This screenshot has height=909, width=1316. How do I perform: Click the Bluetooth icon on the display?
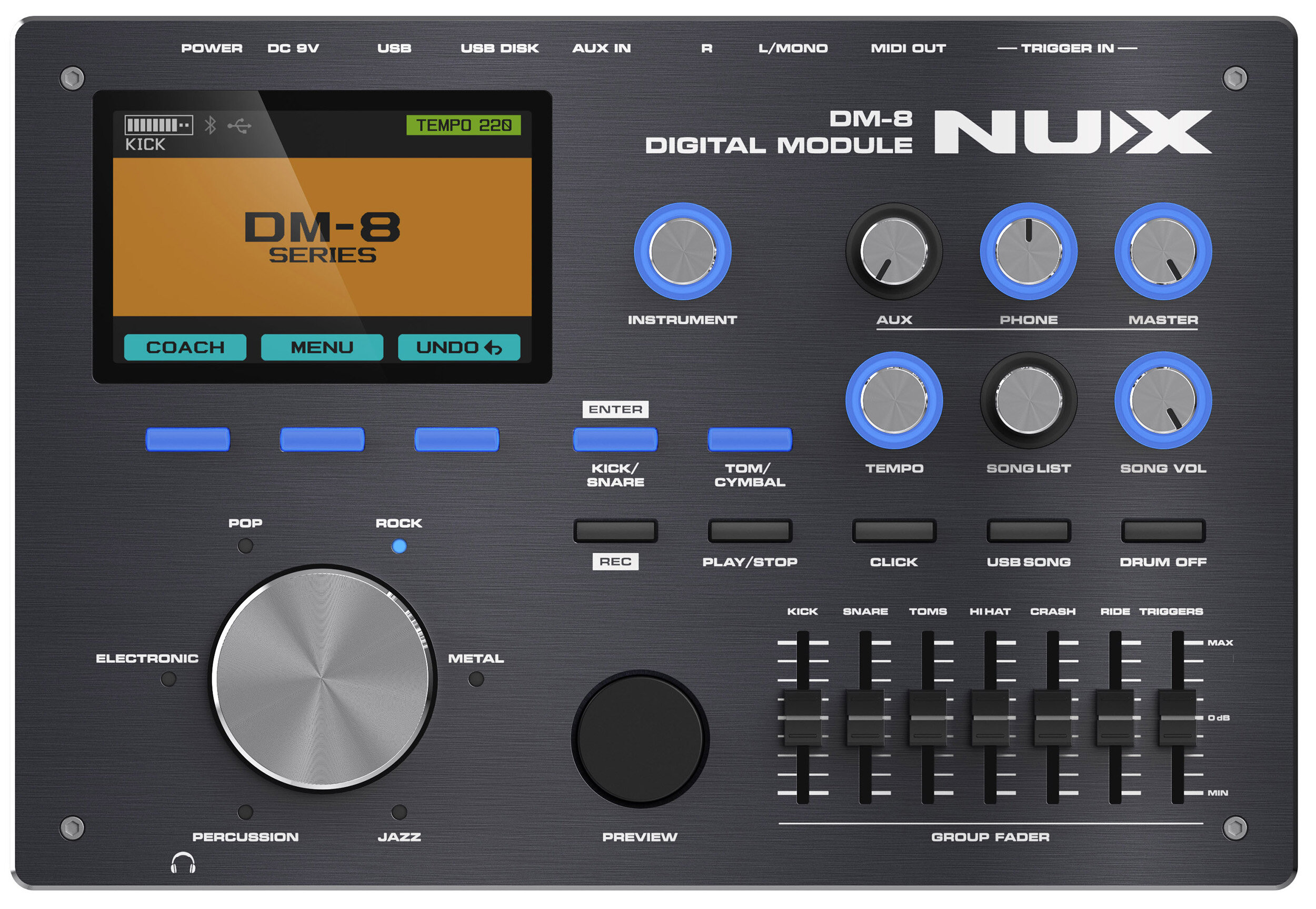pyautogui.click(x=211, y=125)
